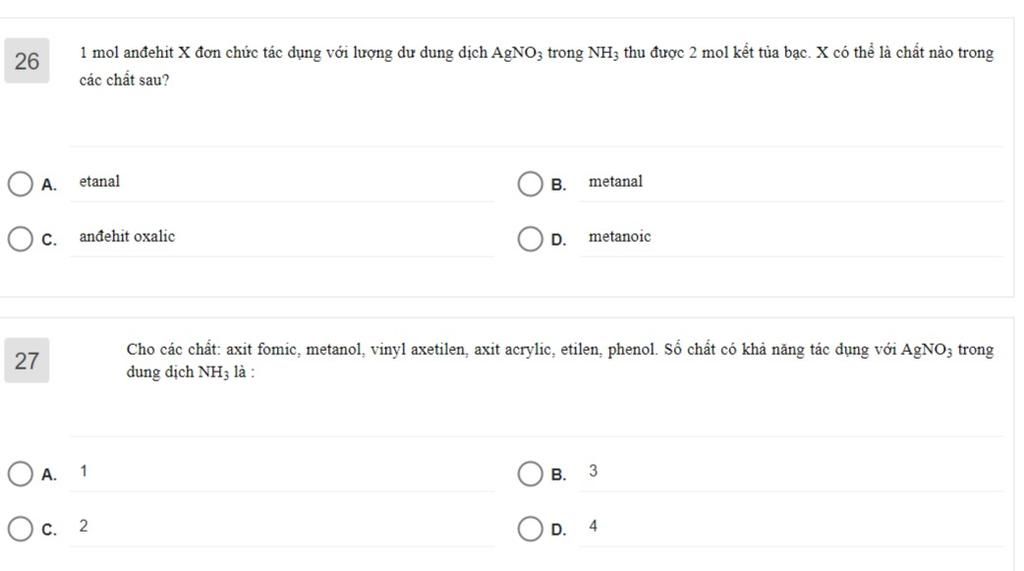The height and width of the screenshot is (571, 1024).
Task: Click the answer text "metanoic"
Action: (x=619, y=237)
